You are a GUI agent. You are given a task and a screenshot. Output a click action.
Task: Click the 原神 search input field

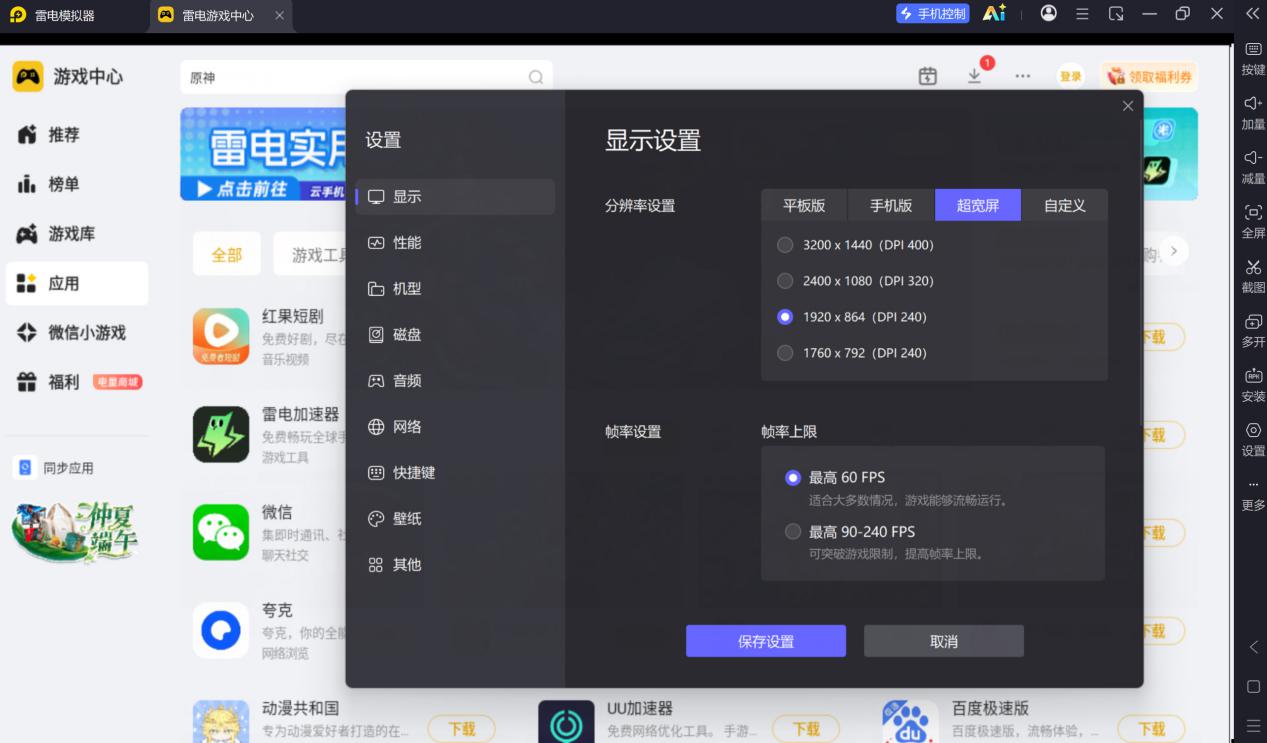point(366,77)
